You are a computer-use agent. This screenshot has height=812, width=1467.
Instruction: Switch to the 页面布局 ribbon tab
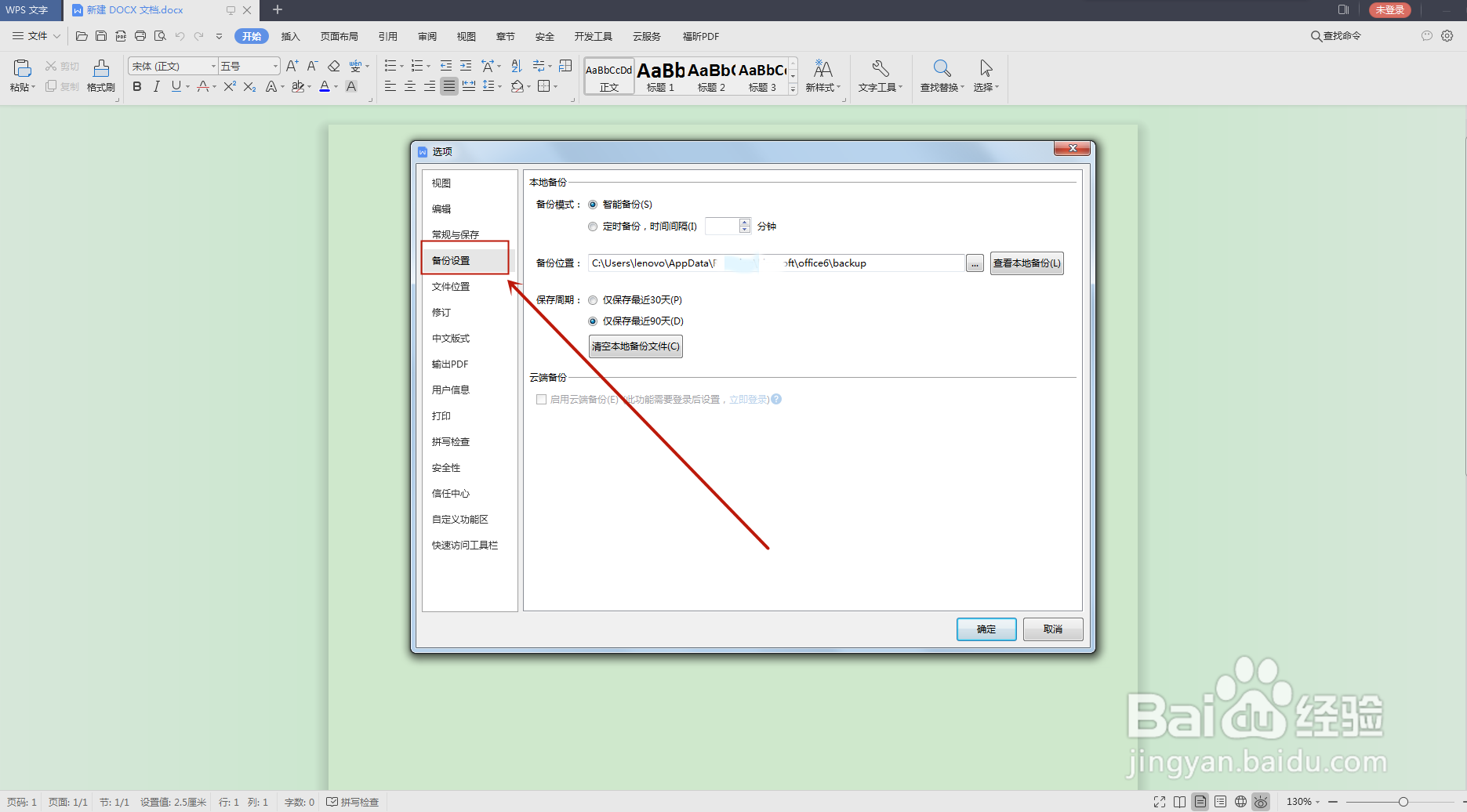click(339, 36)
